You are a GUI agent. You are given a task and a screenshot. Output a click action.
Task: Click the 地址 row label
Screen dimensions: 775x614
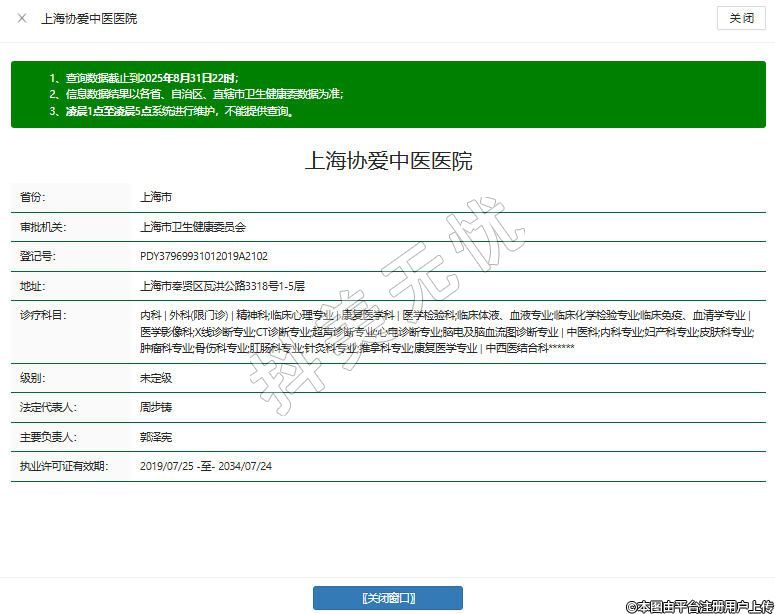[32, 286]
